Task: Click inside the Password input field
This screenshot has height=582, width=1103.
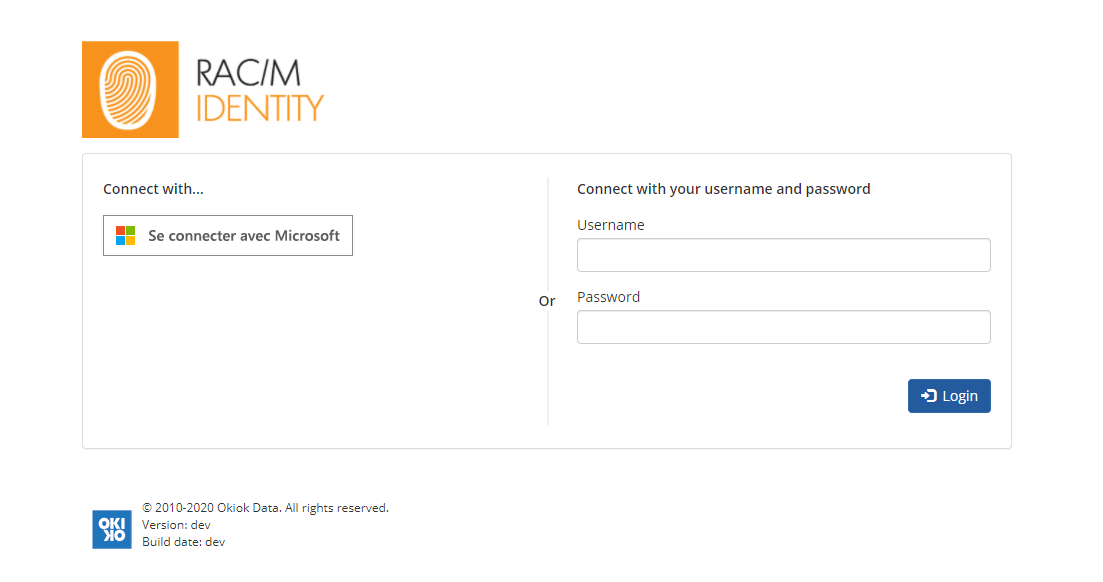Action: 783,327
